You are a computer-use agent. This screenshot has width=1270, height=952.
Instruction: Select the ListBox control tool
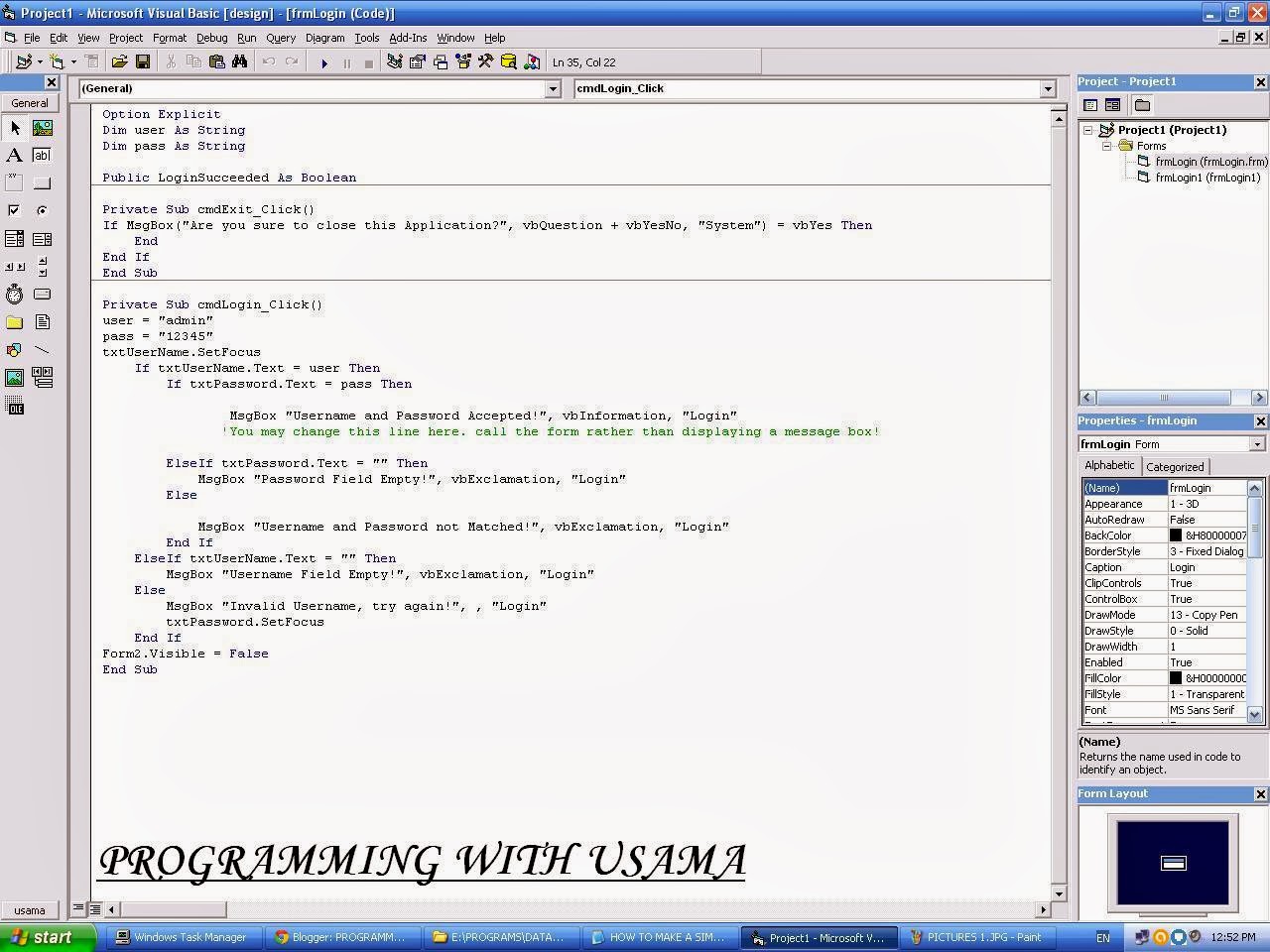[x=42, y=239]
